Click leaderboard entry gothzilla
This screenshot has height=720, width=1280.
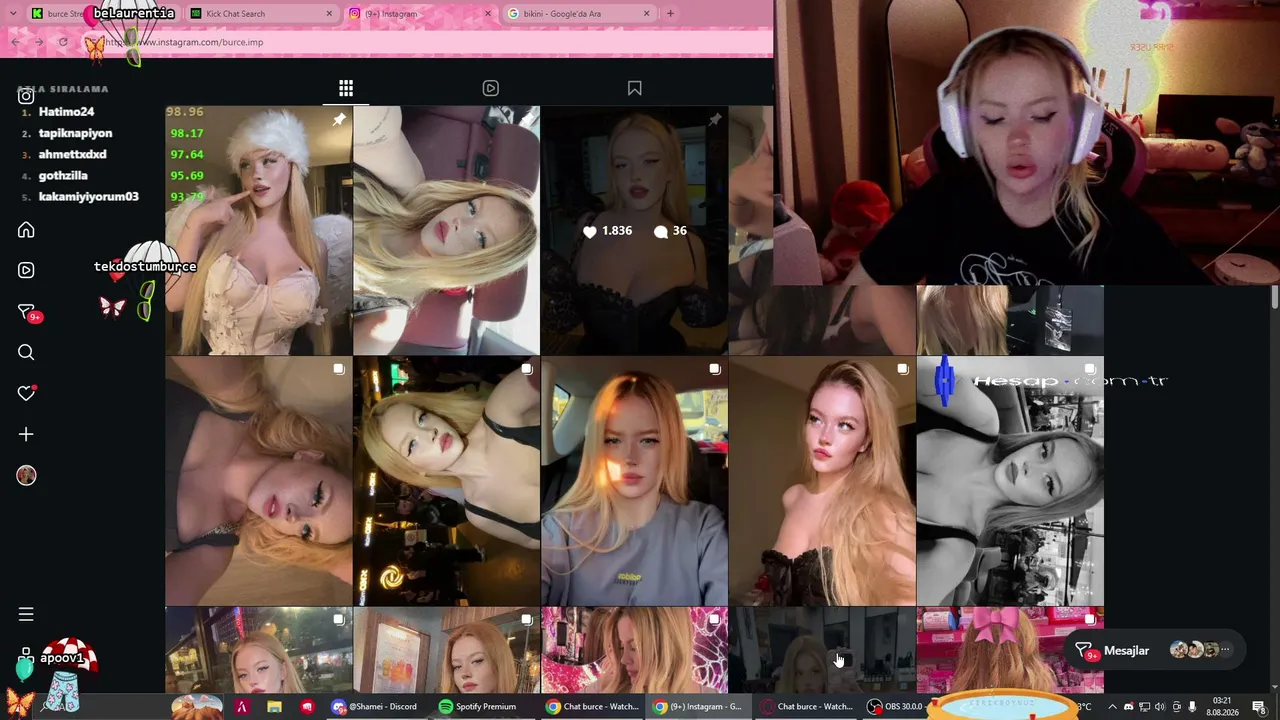pyautogui.click(x=63, y=175)
